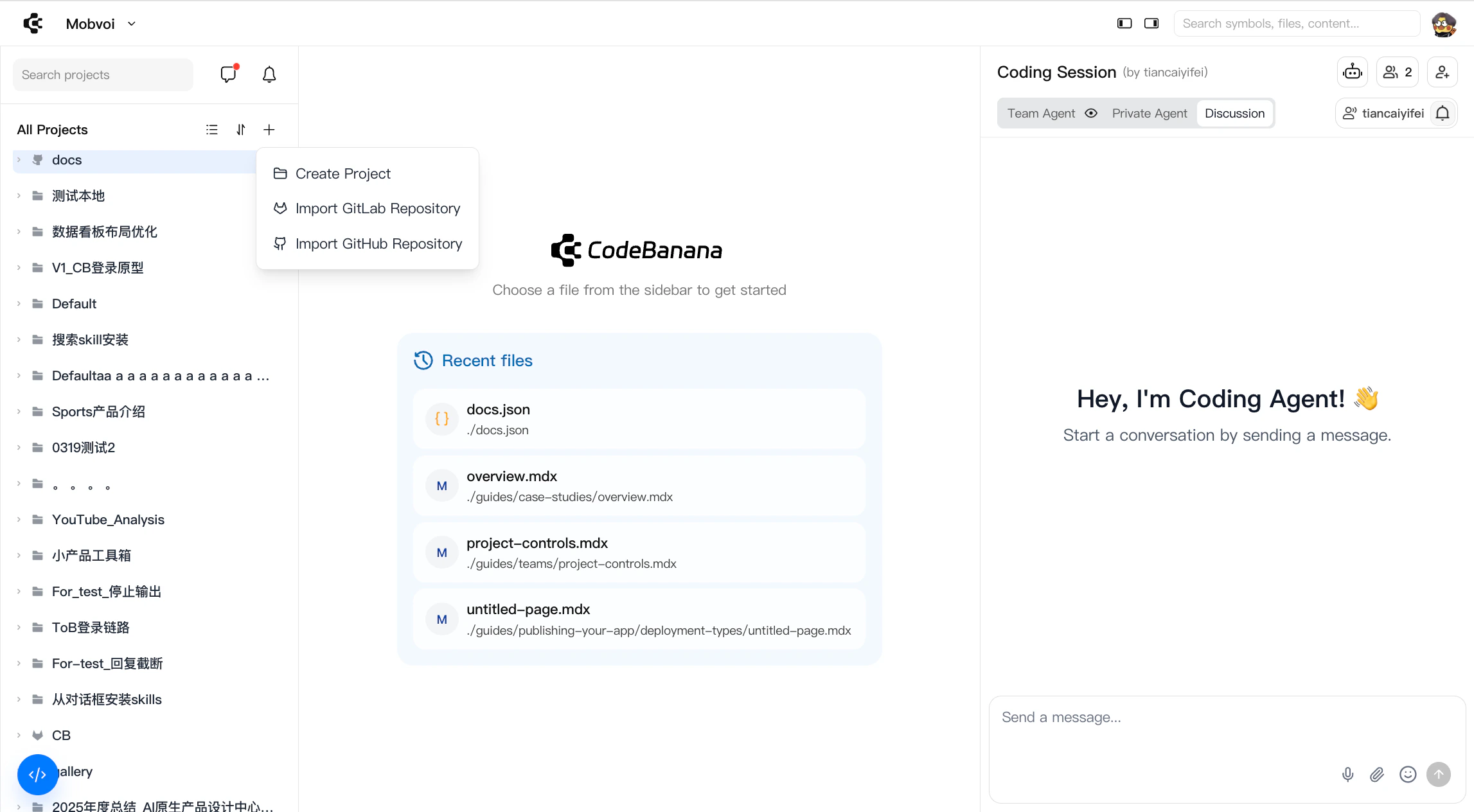Screen dimensions: 1474x812
Task: Toggle the right sidebar panel
Action: [1151, 23]
